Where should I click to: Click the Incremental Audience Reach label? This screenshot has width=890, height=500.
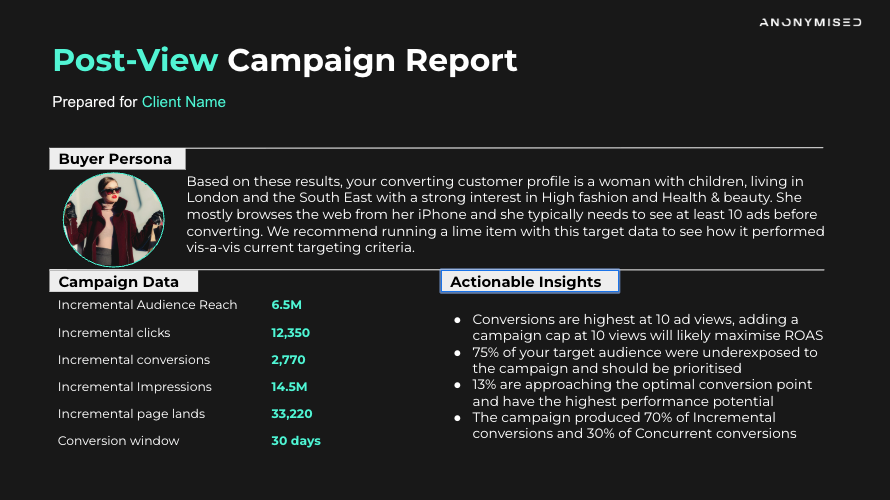(148, 305)
